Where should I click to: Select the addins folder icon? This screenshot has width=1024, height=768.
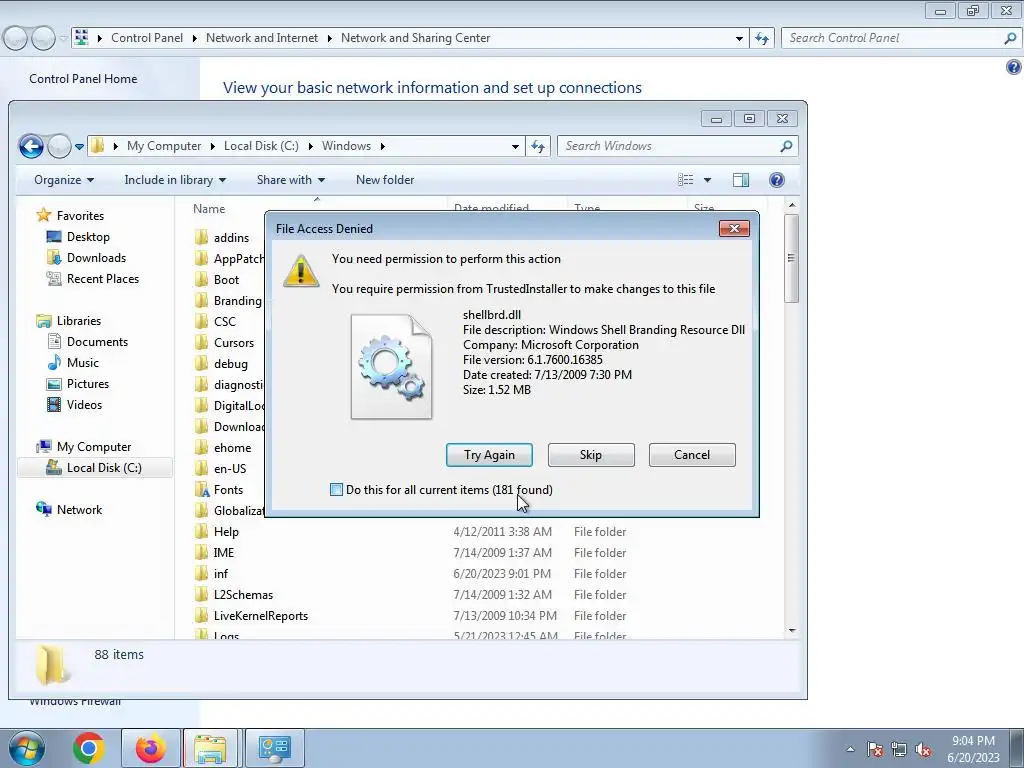(202, 238)
